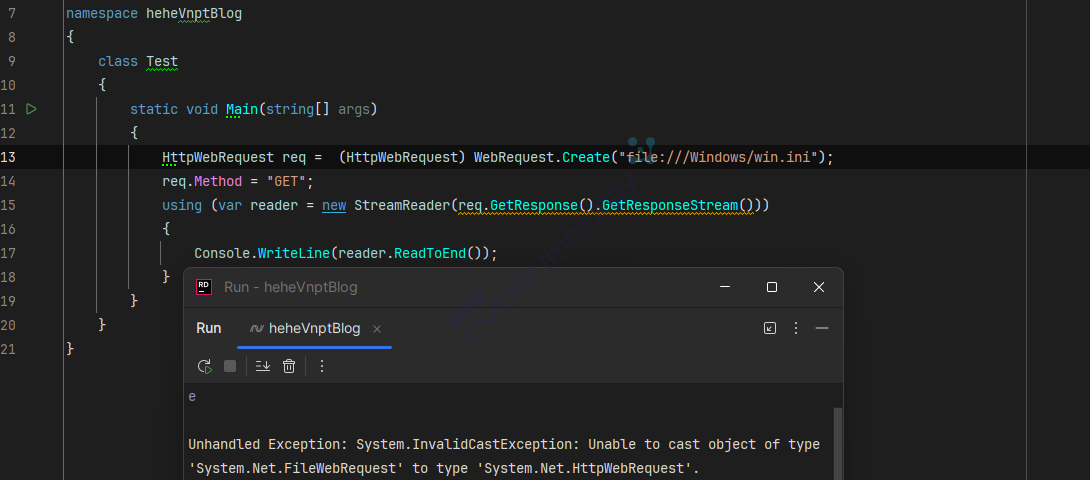1090x480 pixels.
Task: Click the Rider logo in Run window title
Action: (204, 287)
